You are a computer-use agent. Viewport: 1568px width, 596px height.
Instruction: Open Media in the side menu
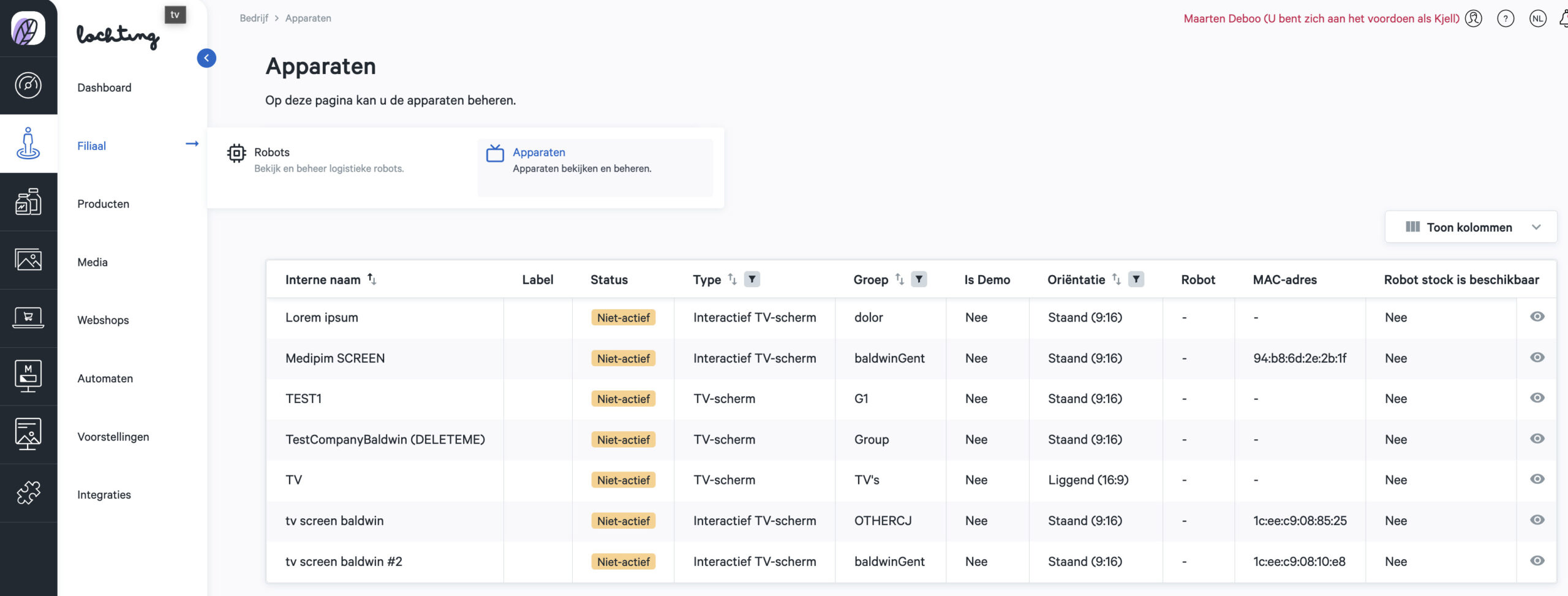click(92, 262)
